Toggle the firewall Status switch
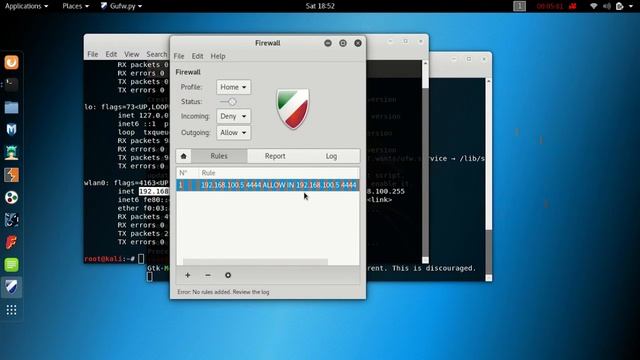 pos(228,102)
